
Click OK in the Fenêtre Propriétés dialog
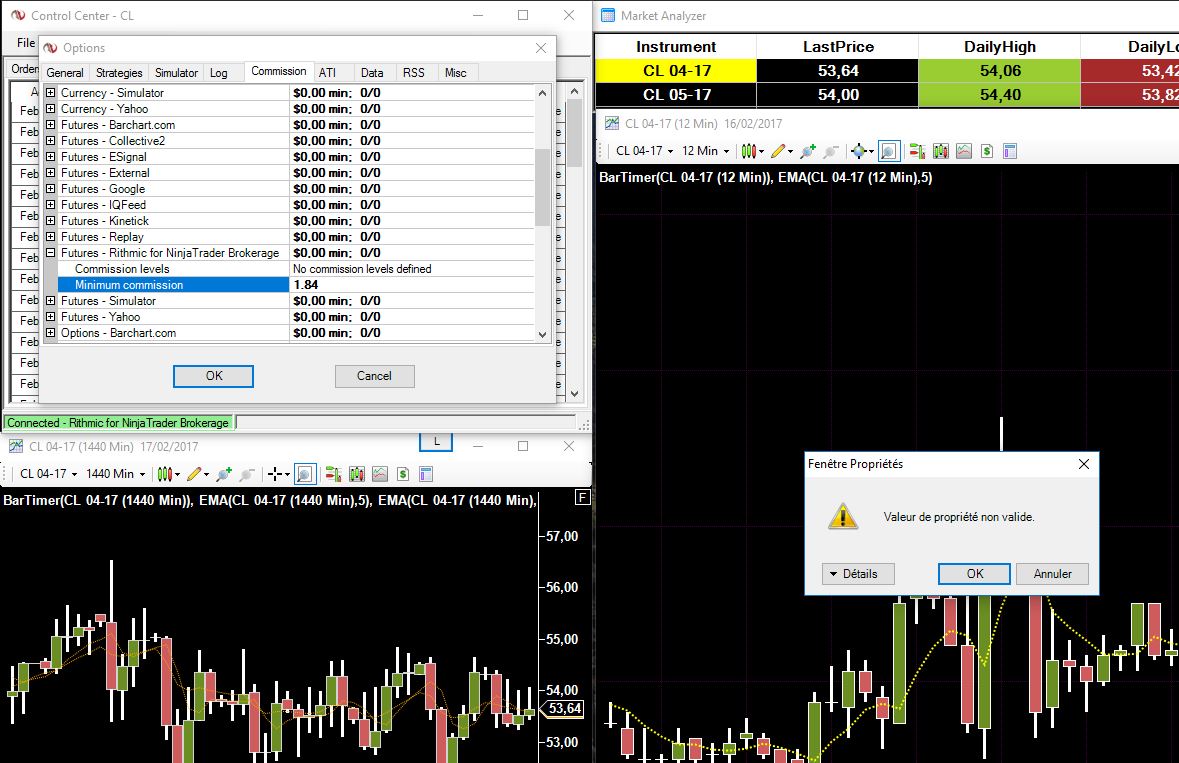[x=974, y=574]
